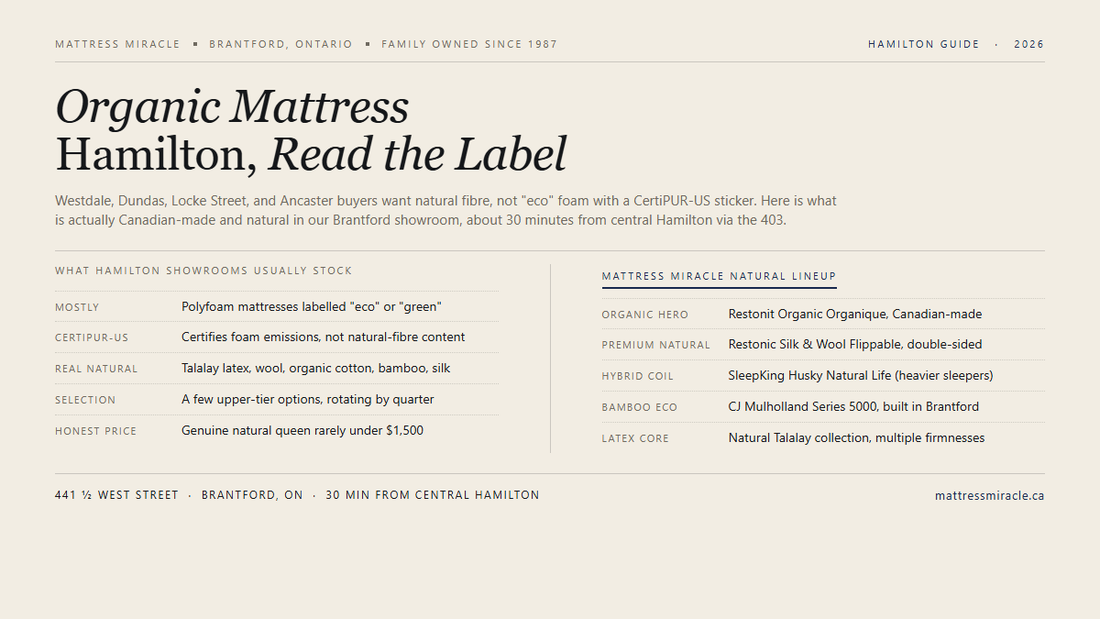Click 'Restonit Organic Organique, Canadian-made'
Image resolution: width=1100 pixels, height=619 pixels.
pyautogui.click(x=855, y=314)
